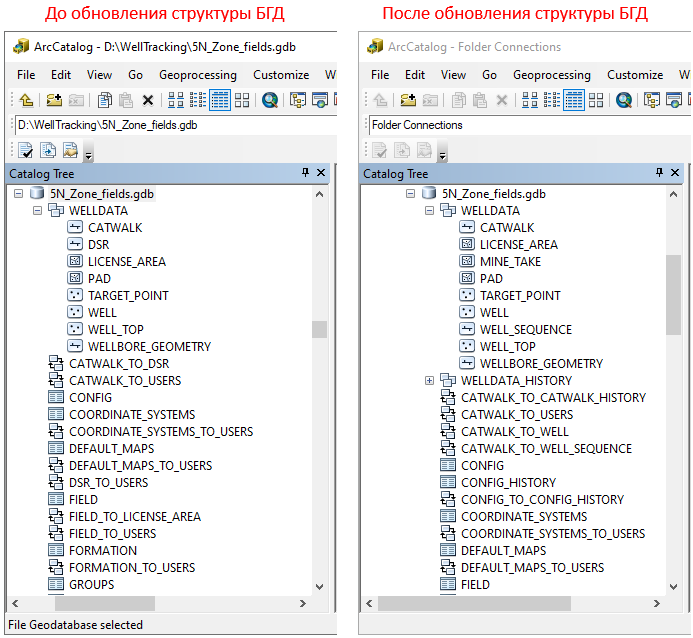693x638 pixels.
Task: Switch to Large Icons view in left window
Action: pos(176,100)
